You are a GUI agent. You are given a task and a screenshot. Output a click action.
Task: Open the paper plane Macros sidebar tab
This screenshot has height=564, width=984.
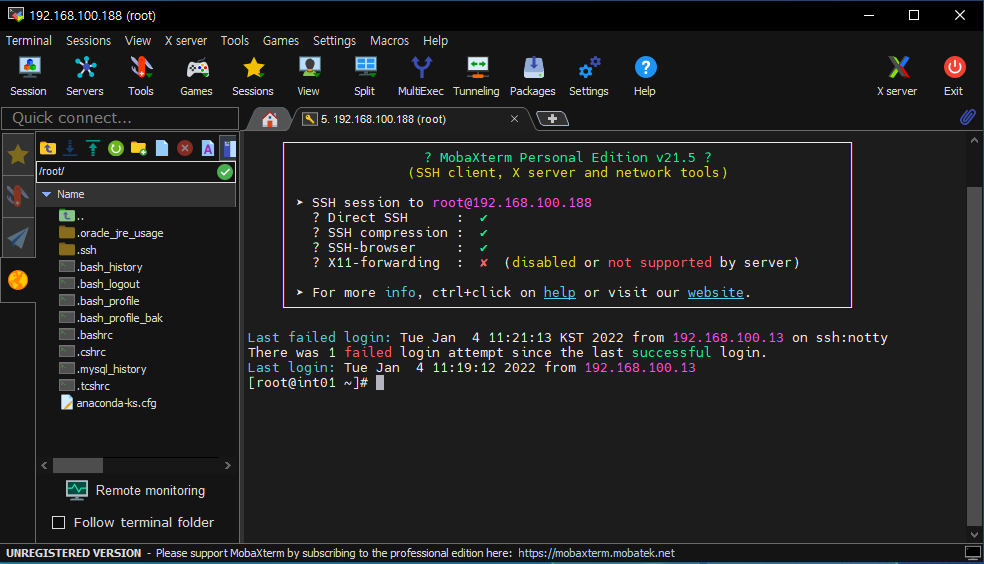click(x=18, y=238)
